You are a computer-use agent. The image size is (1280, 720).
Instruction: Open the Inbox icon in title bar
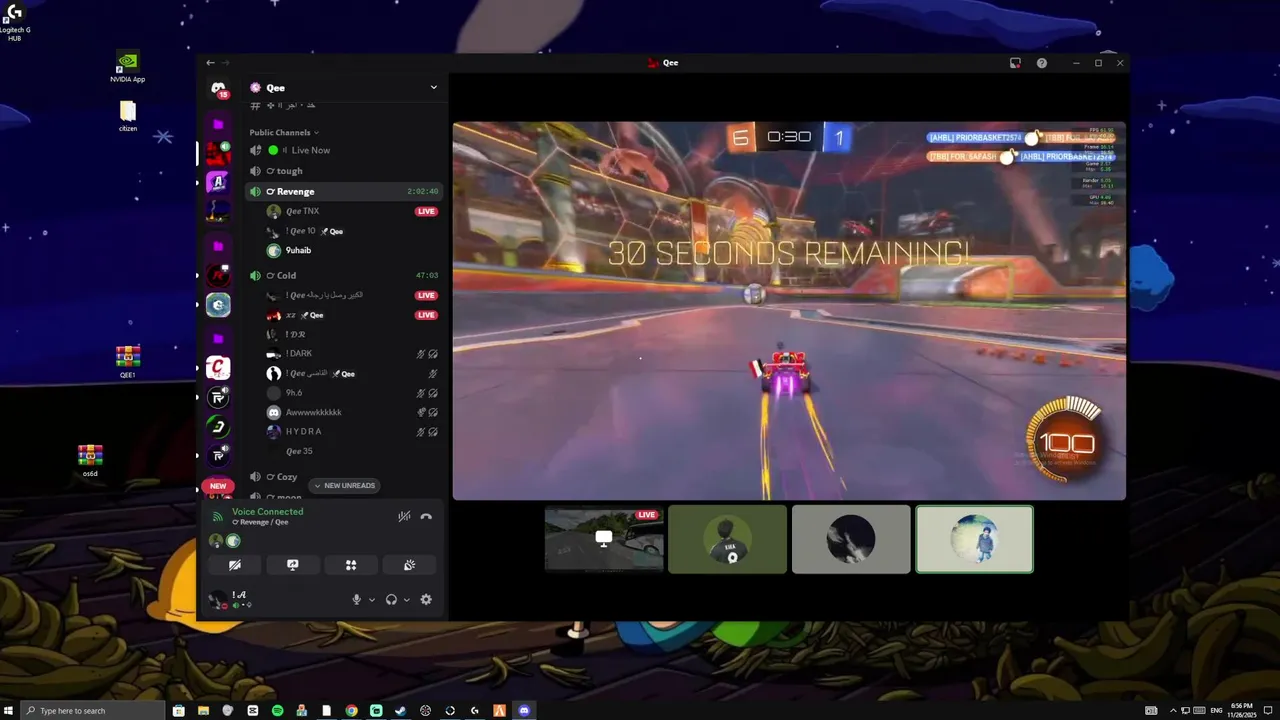pyautogui.click(x=1015, y=62)
